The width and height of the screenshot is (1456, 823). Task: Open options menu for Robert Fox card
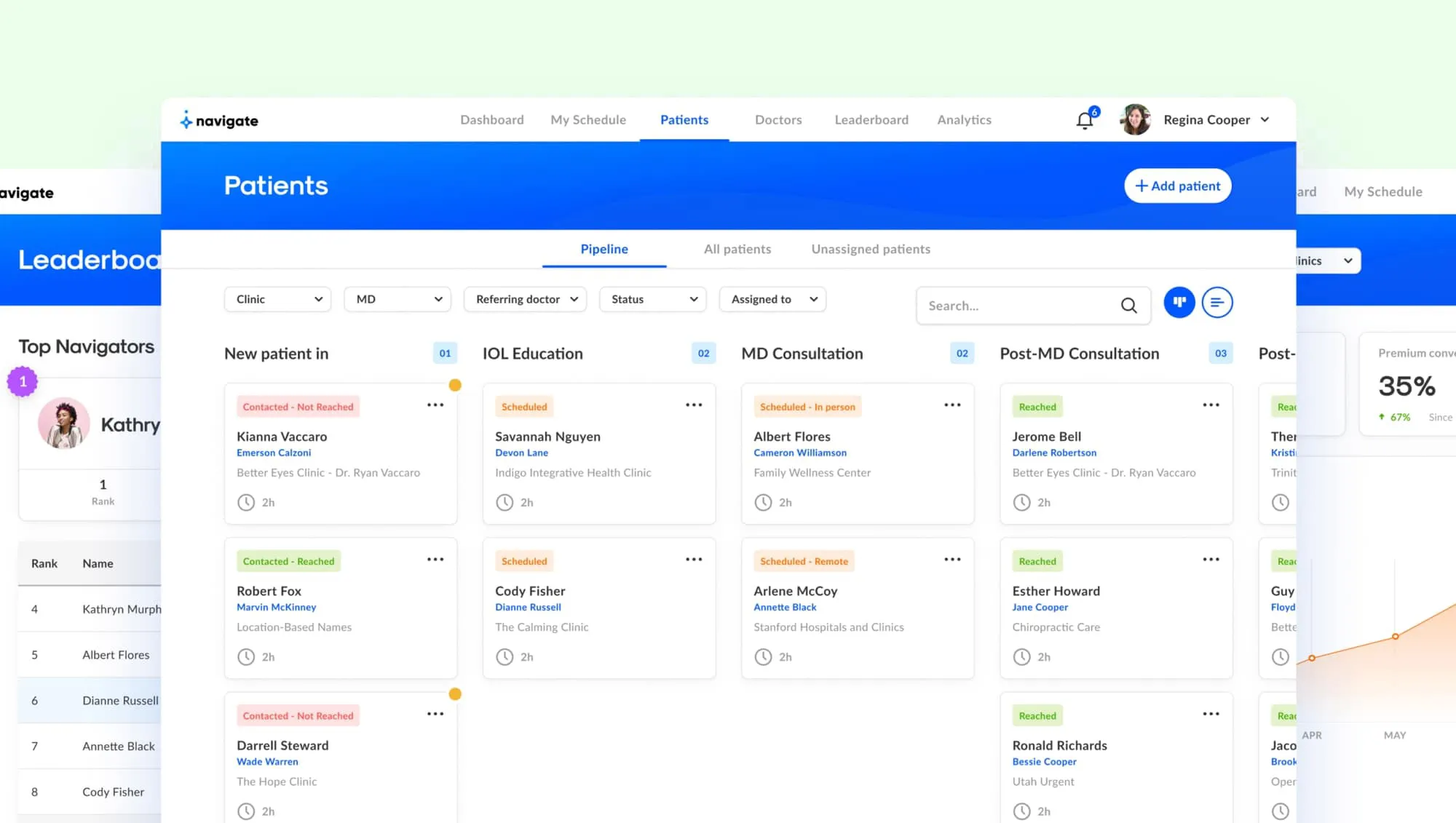point(435,559)
